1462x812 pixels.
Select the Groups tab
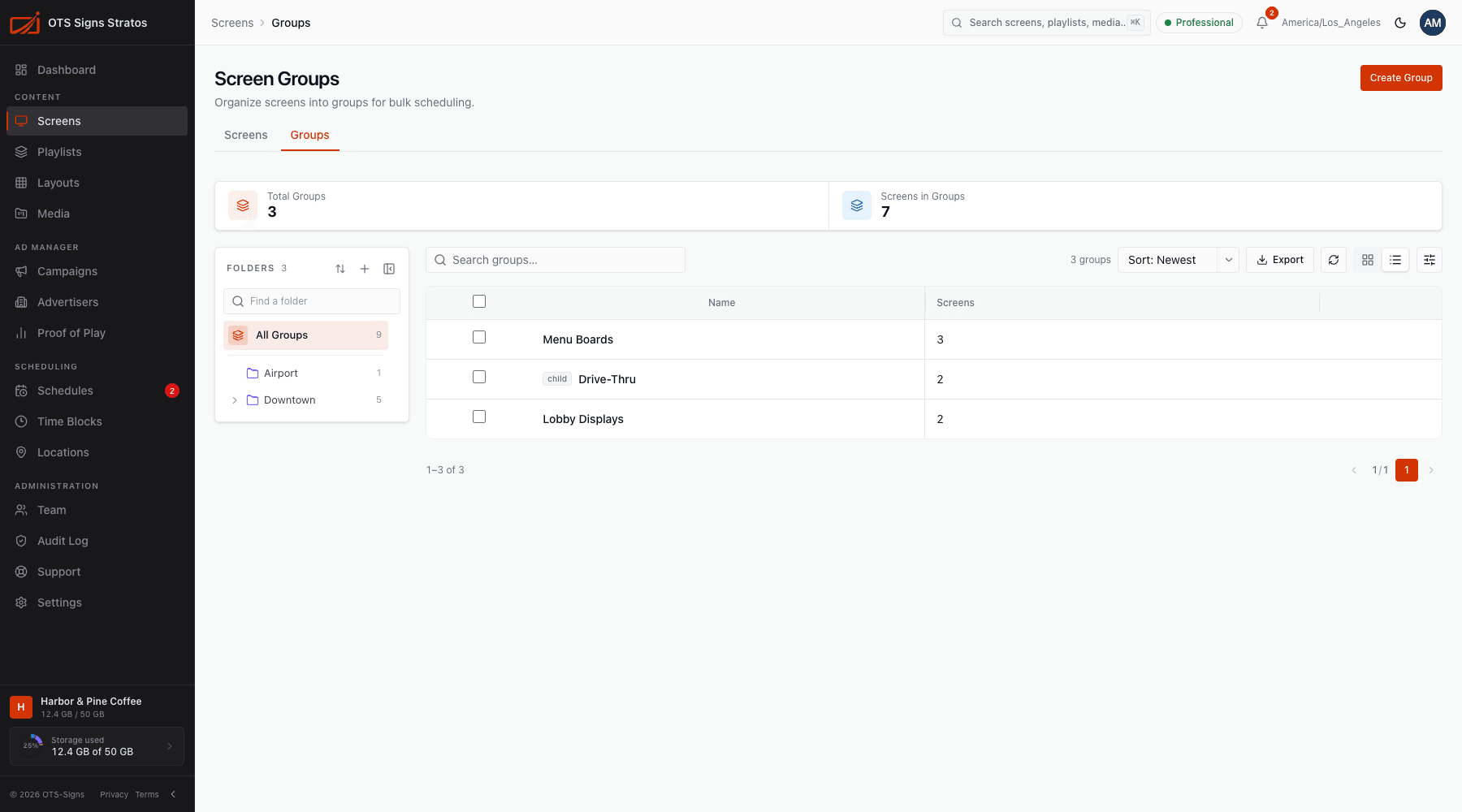(x=310, y=135)
